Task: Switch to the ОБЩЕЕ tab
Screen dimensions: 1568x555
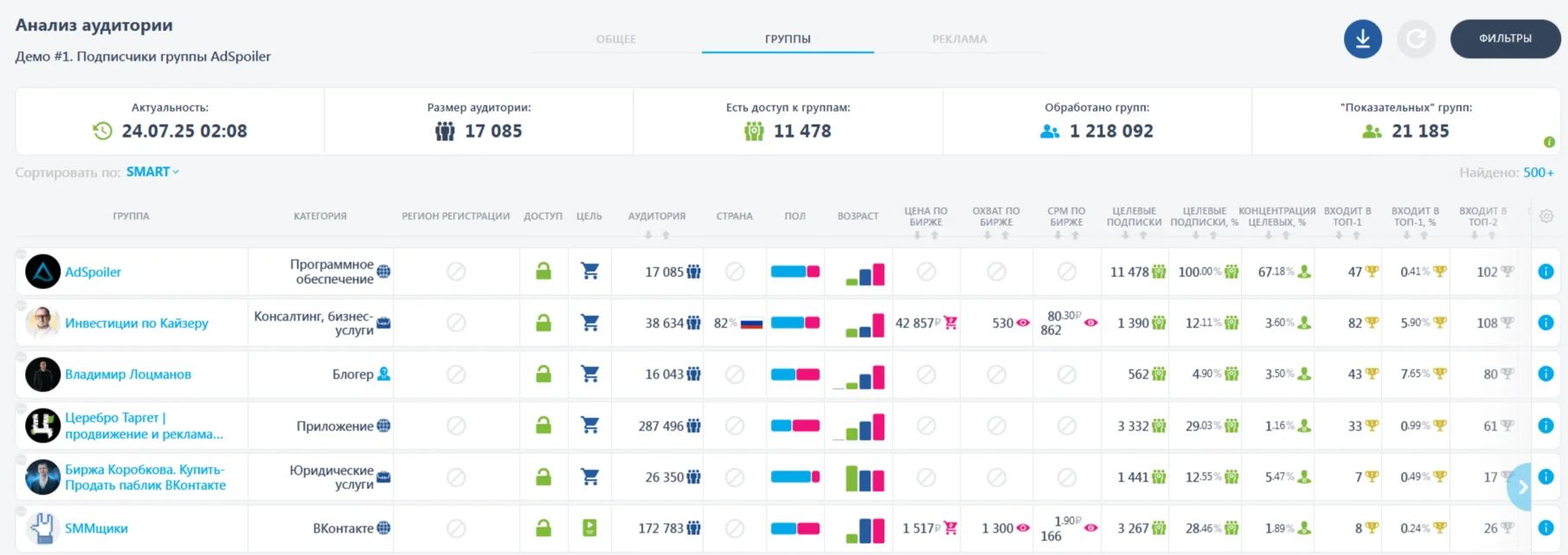Action: point(616,39)
